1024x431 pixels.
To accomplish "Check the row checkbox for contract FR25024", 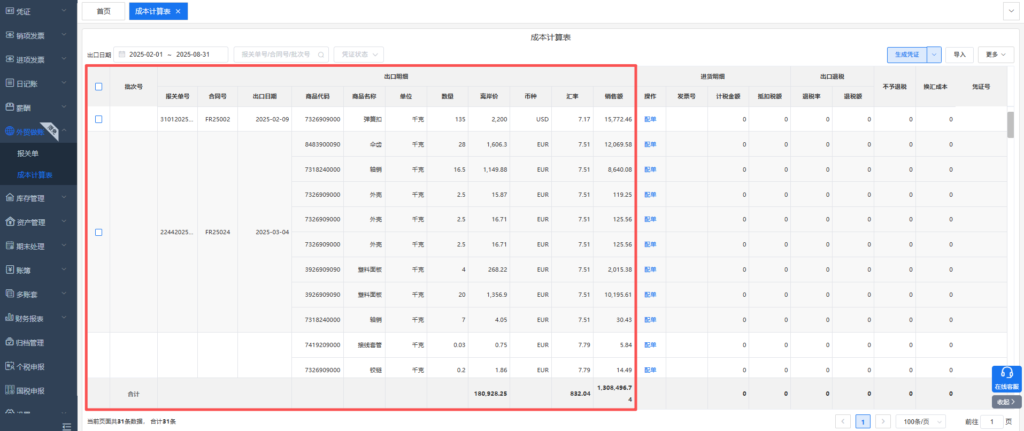I will (x=98, y=232).
